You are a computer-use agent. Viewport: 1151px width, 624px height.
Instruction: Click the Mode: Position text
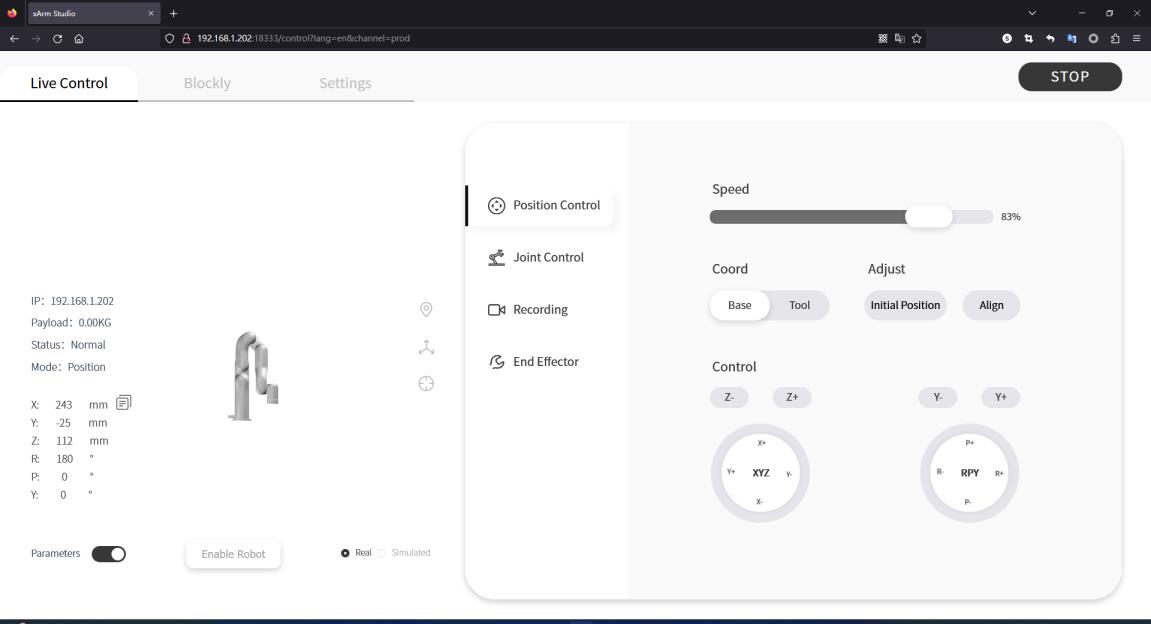[68, 367]
